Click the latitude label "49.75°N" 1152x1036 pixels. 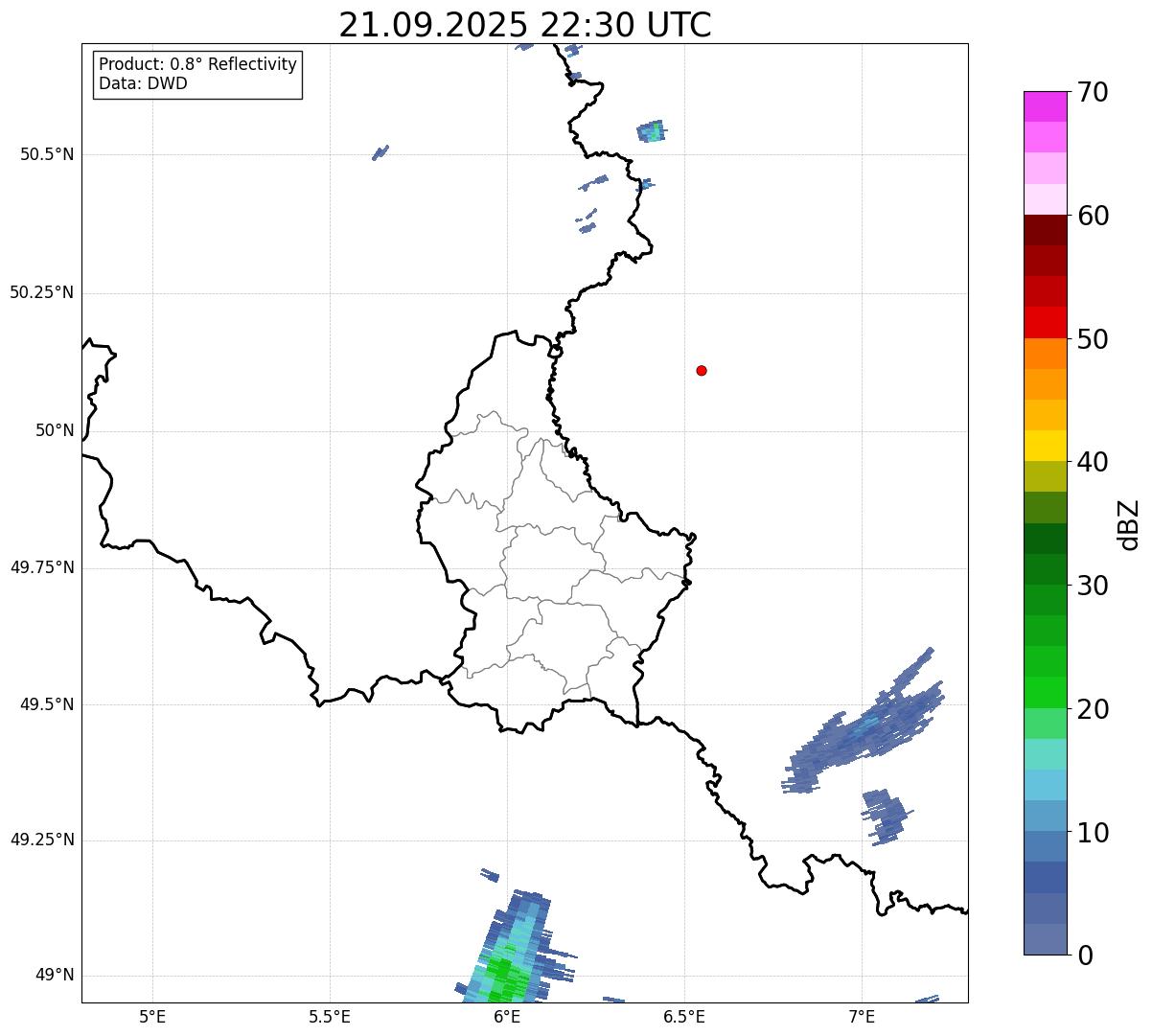coord(41,567)
